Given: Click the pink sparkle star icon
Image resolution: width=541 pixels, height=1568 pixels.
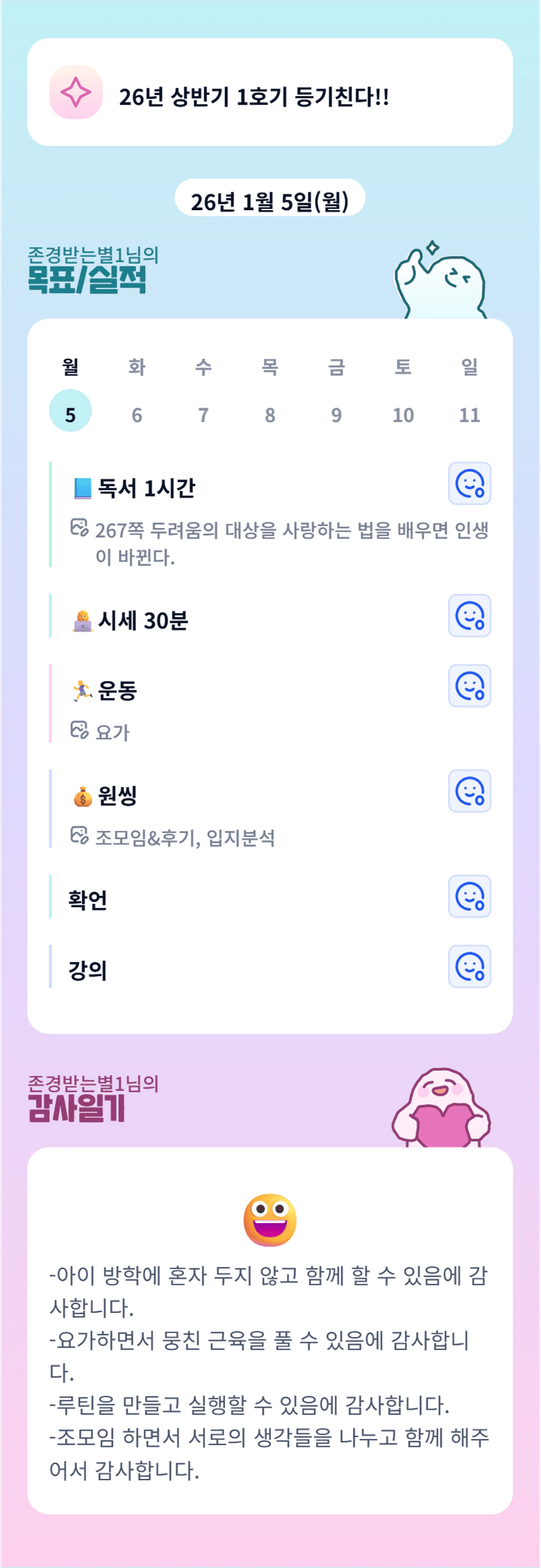Looking at the screenshot, I should (x=76, y=92).
